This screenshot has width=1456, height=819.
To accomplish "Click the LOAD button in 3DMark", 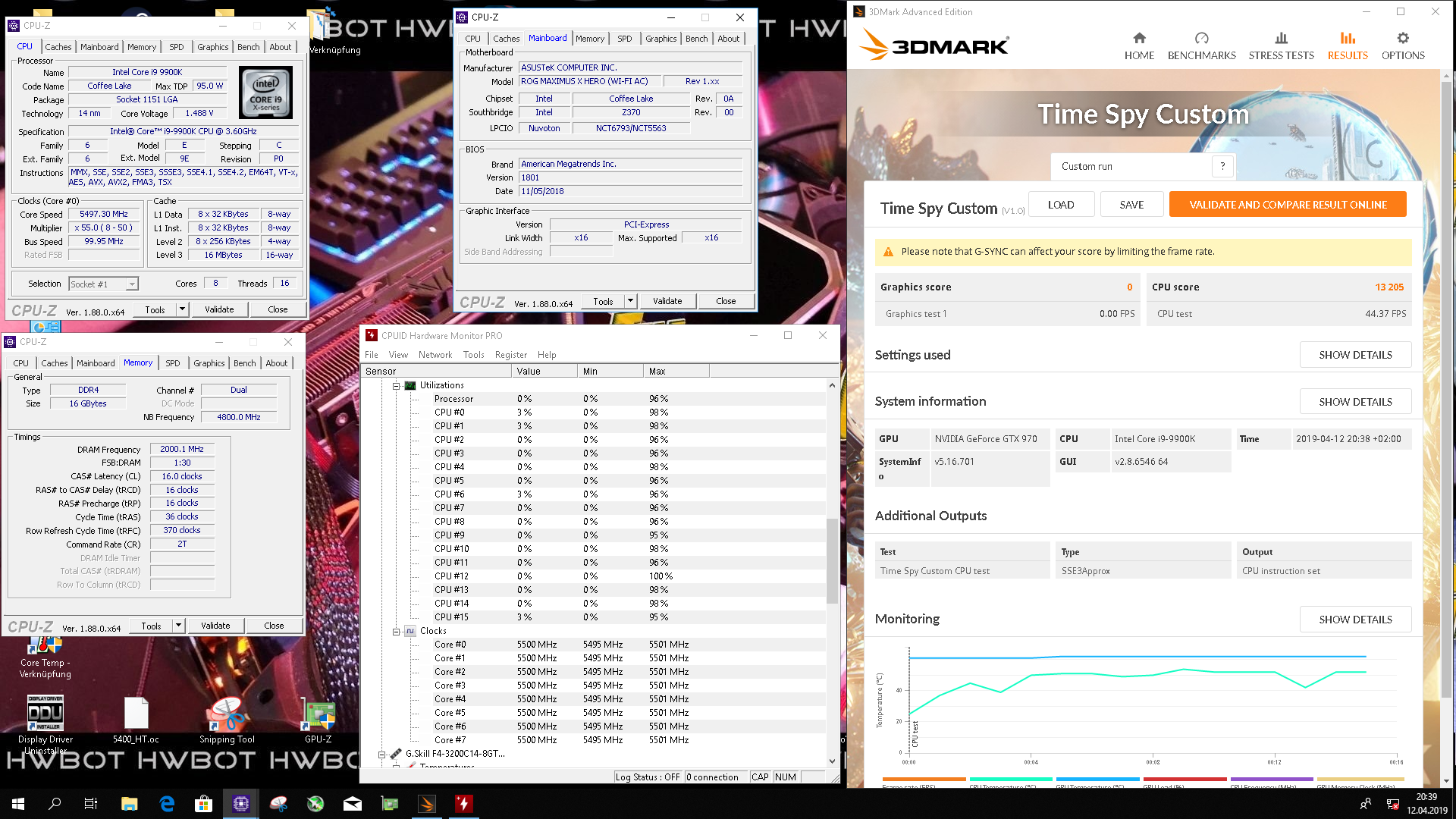I will click(x=1061, y=205).
